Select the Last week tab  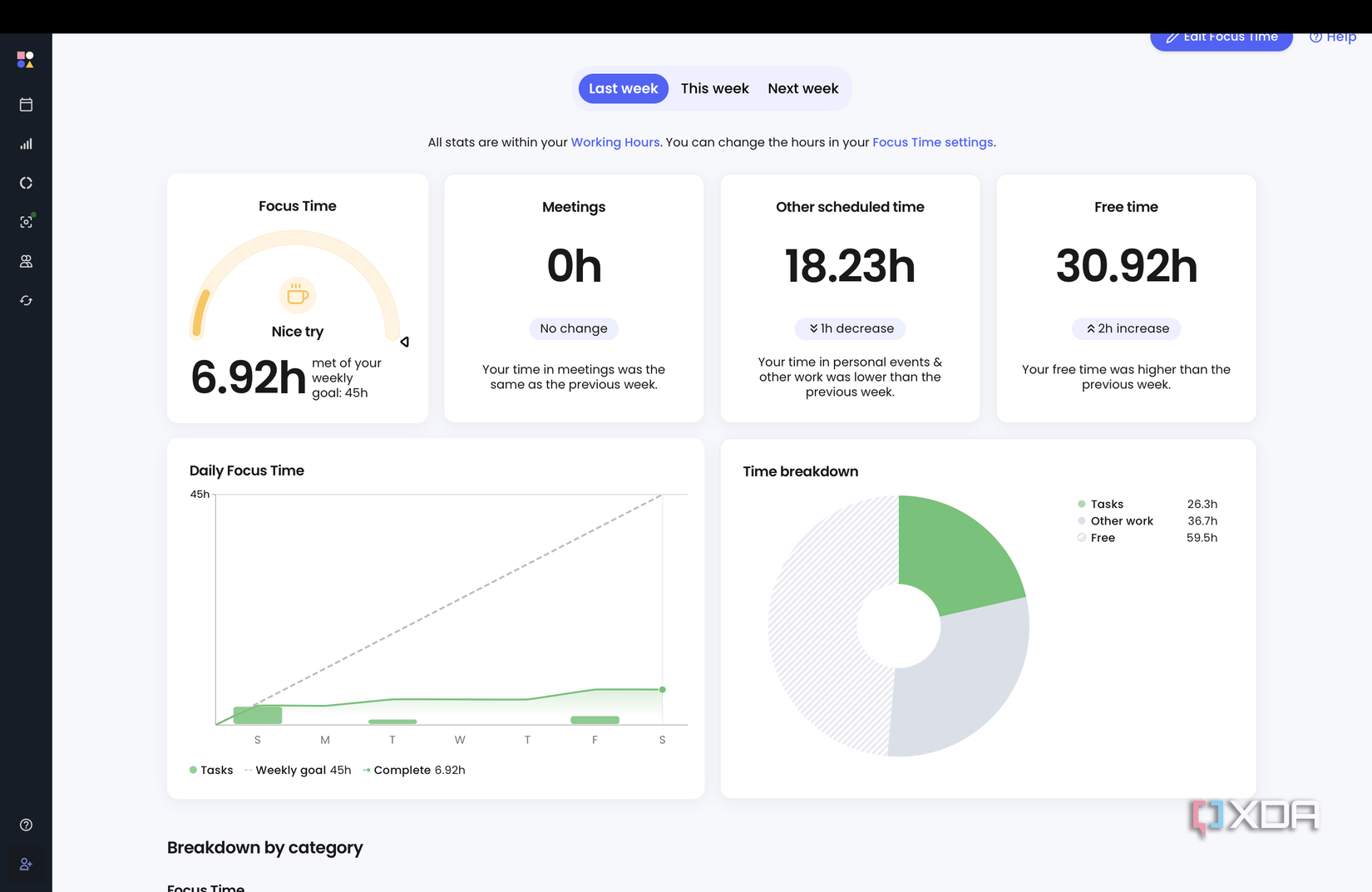tap(624, 89)
